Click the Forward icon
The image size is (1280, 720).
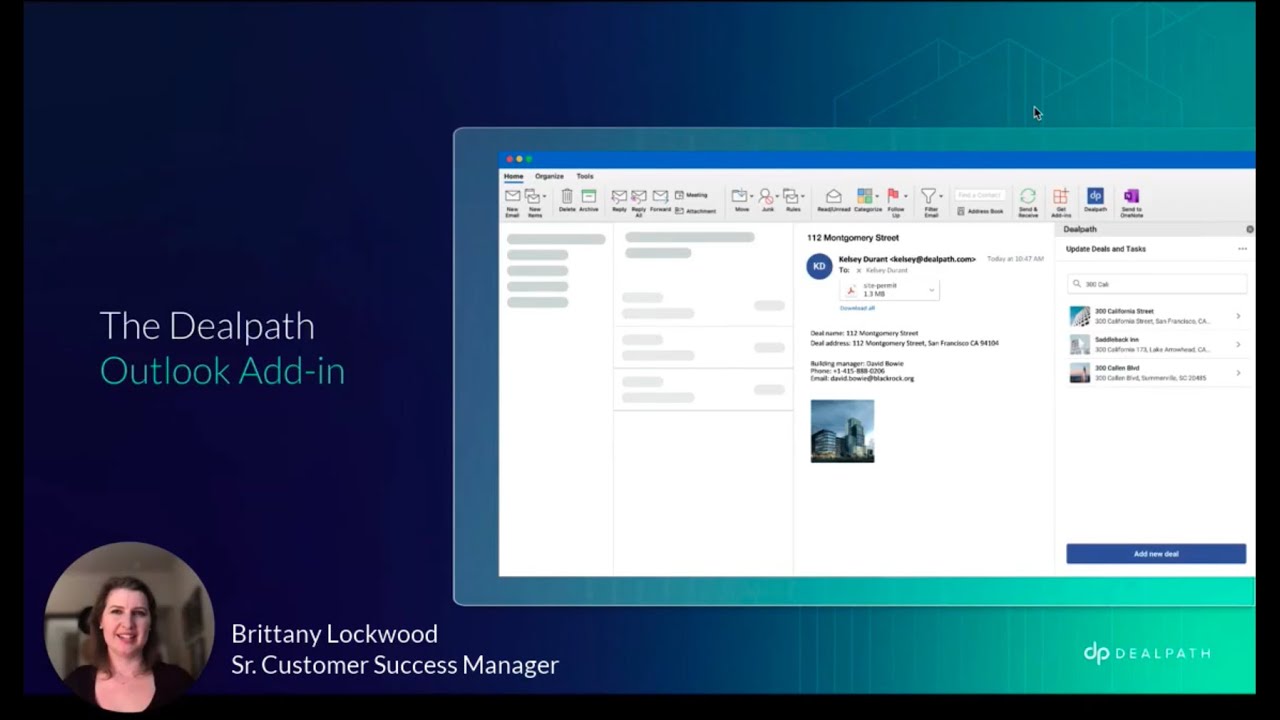(660, 196)
